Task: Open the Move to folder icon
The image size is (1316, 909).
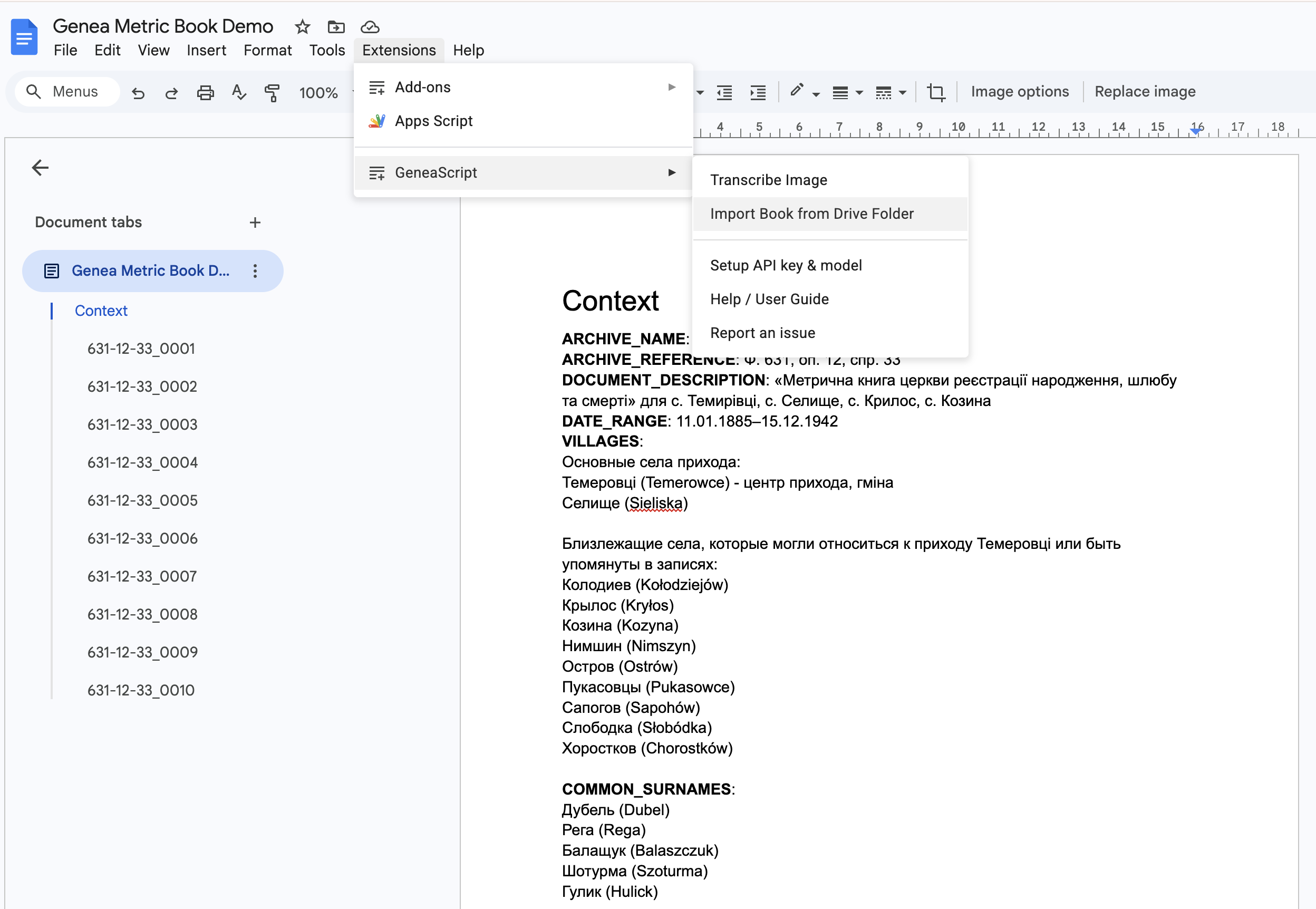Action: (336, 27)
